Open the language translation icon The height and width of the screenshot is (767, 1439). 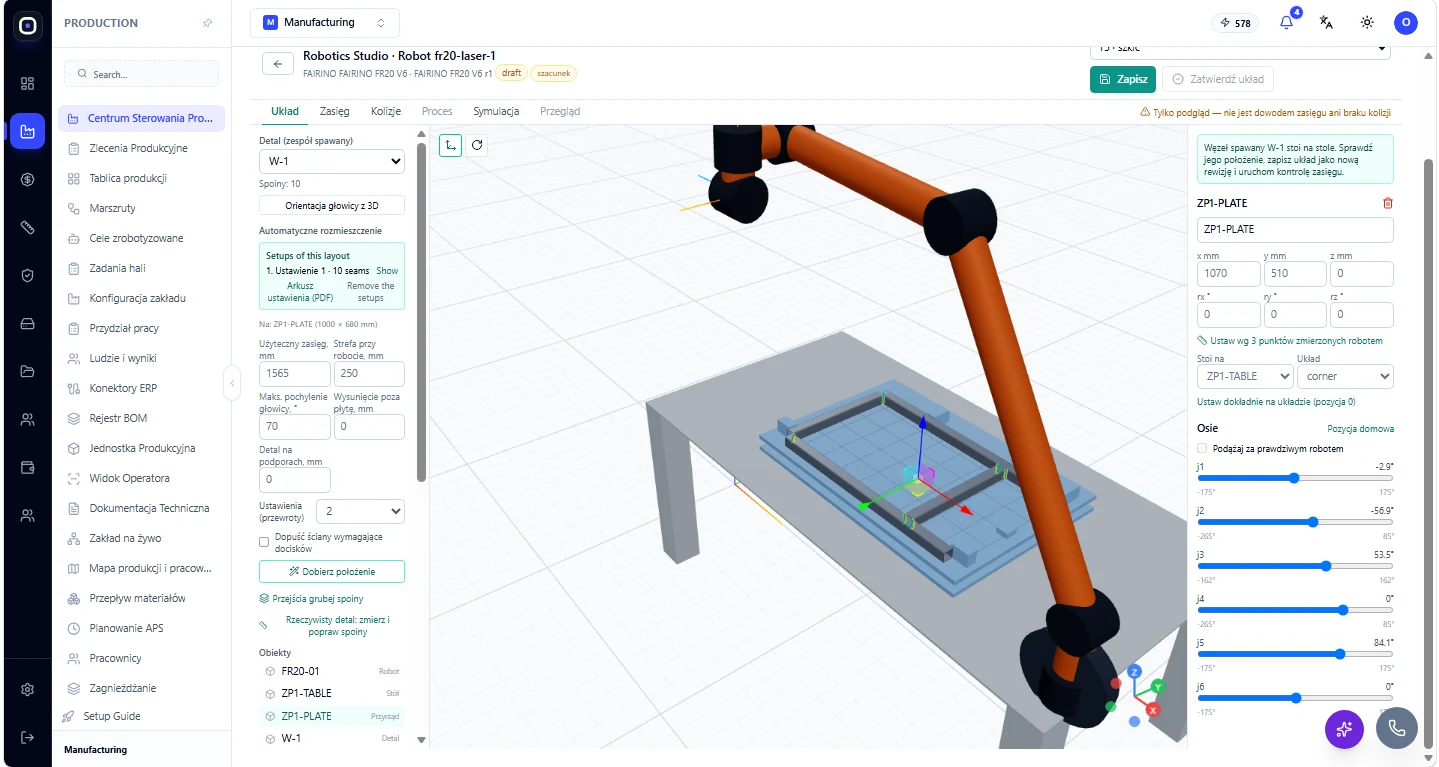tap(1327, 23)
